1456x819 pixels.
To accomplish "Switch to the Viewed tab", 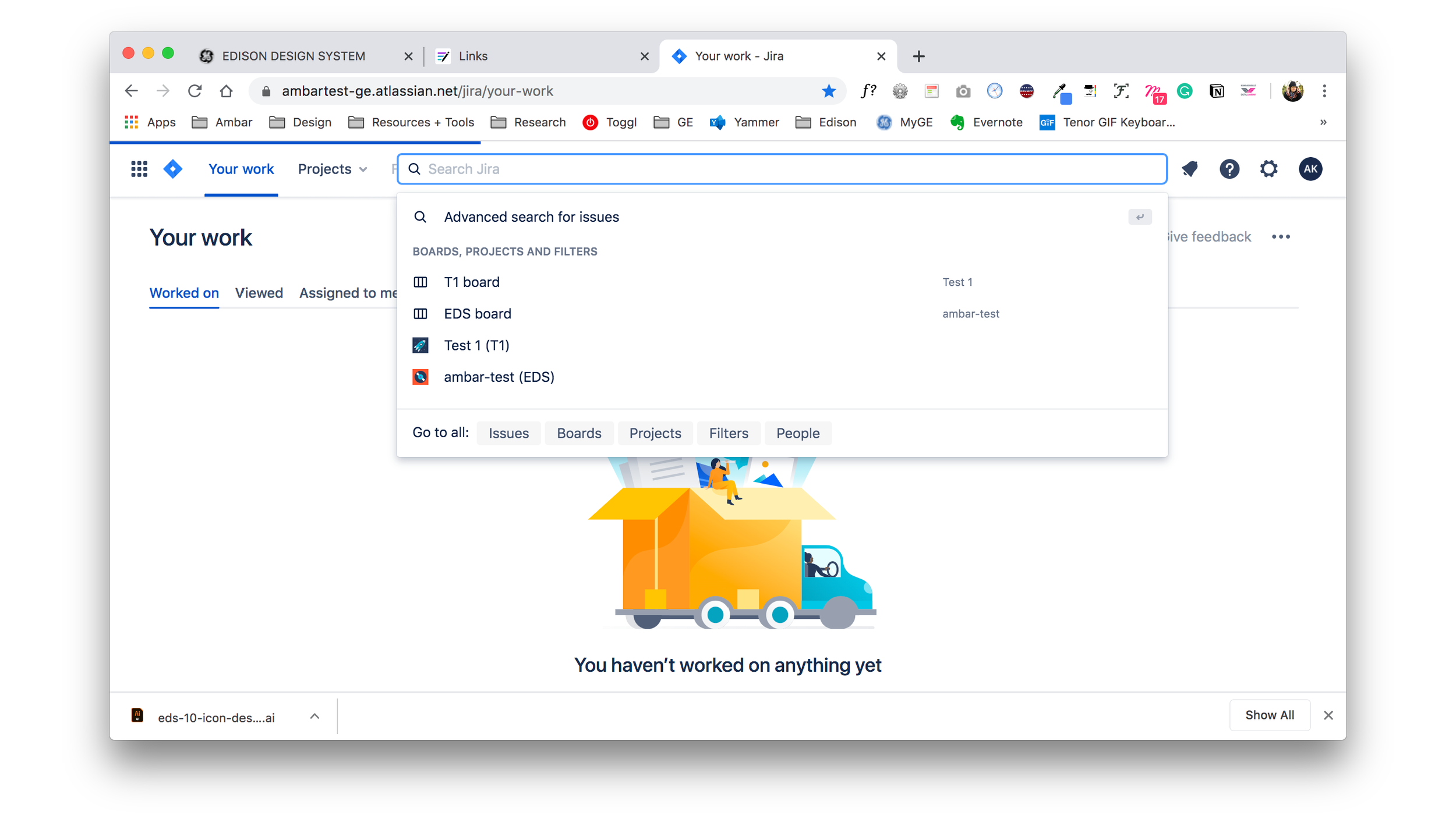I will (259, 293).
